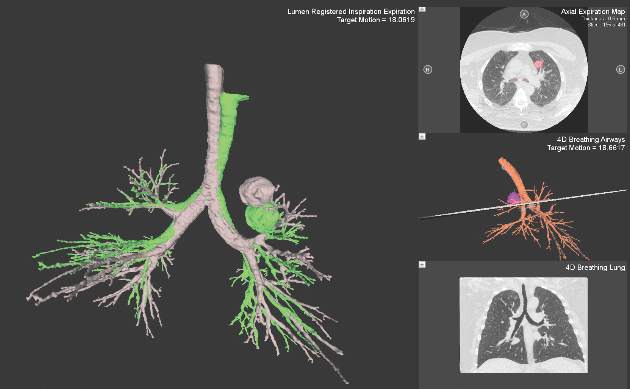Image resolution: width=630 pixels, height=389 pixels.
Task: Select the green expiration tumor sphere
Action: tap(261, 218)
